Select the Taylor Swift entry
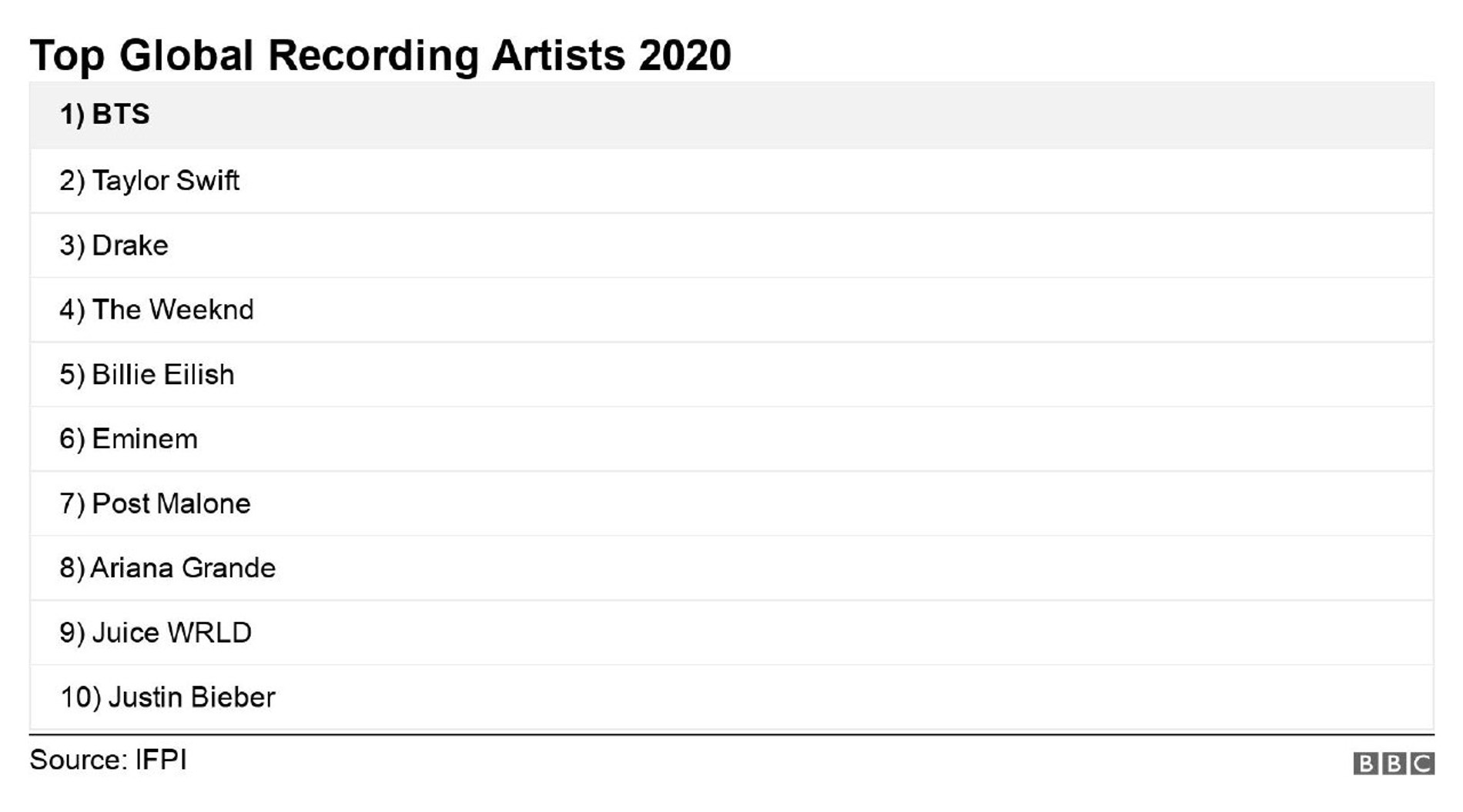1463x812 pixels. (166, 181)
